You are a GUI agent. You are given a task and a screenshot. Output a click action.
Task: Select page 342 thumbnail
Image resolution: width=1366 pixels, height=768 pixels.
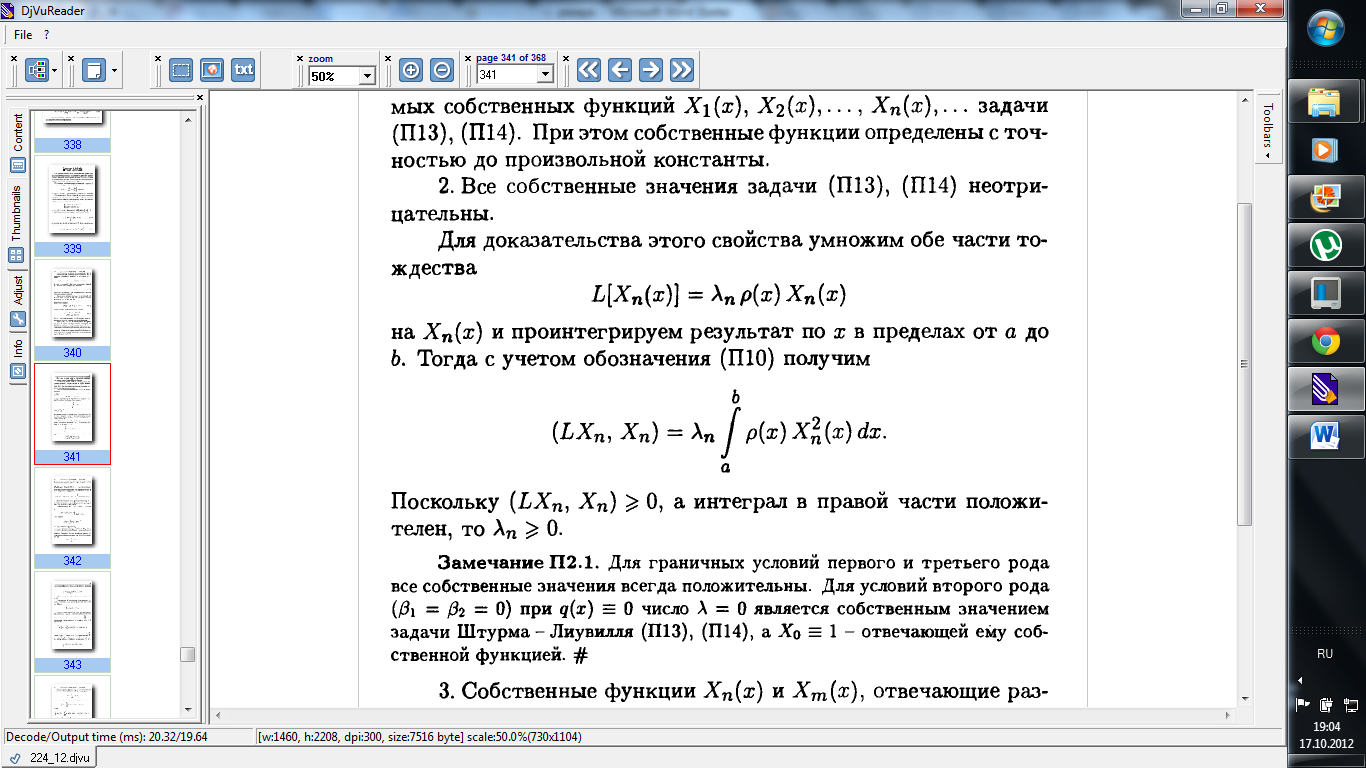pos(72,518)
